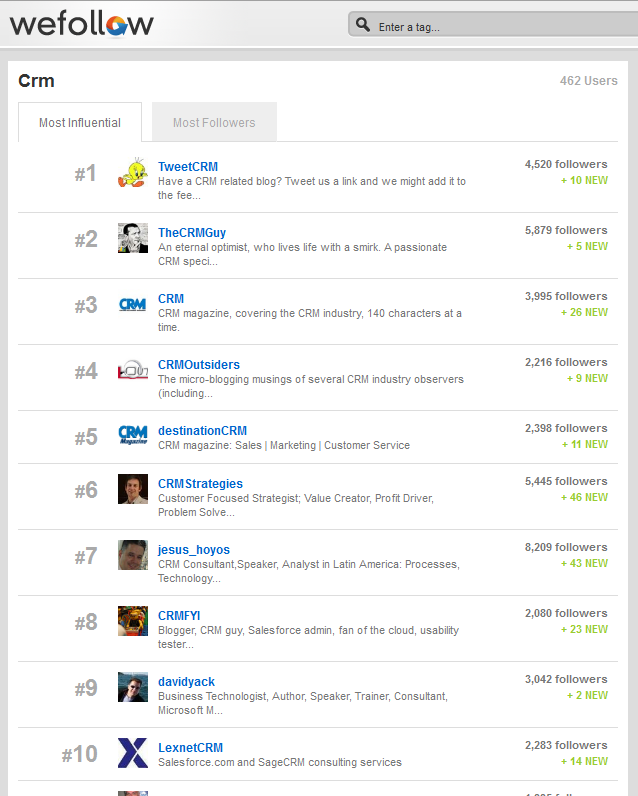The width and height of the screenshot is (638, 796).
Task: Click the CRMStrategies profile photo
Action: pos(133,489)
